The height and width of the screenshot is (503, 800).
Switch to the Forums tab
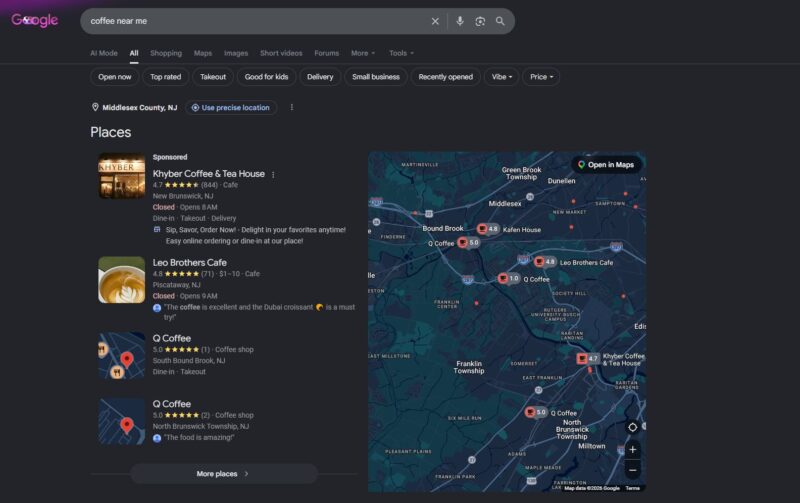327,53
